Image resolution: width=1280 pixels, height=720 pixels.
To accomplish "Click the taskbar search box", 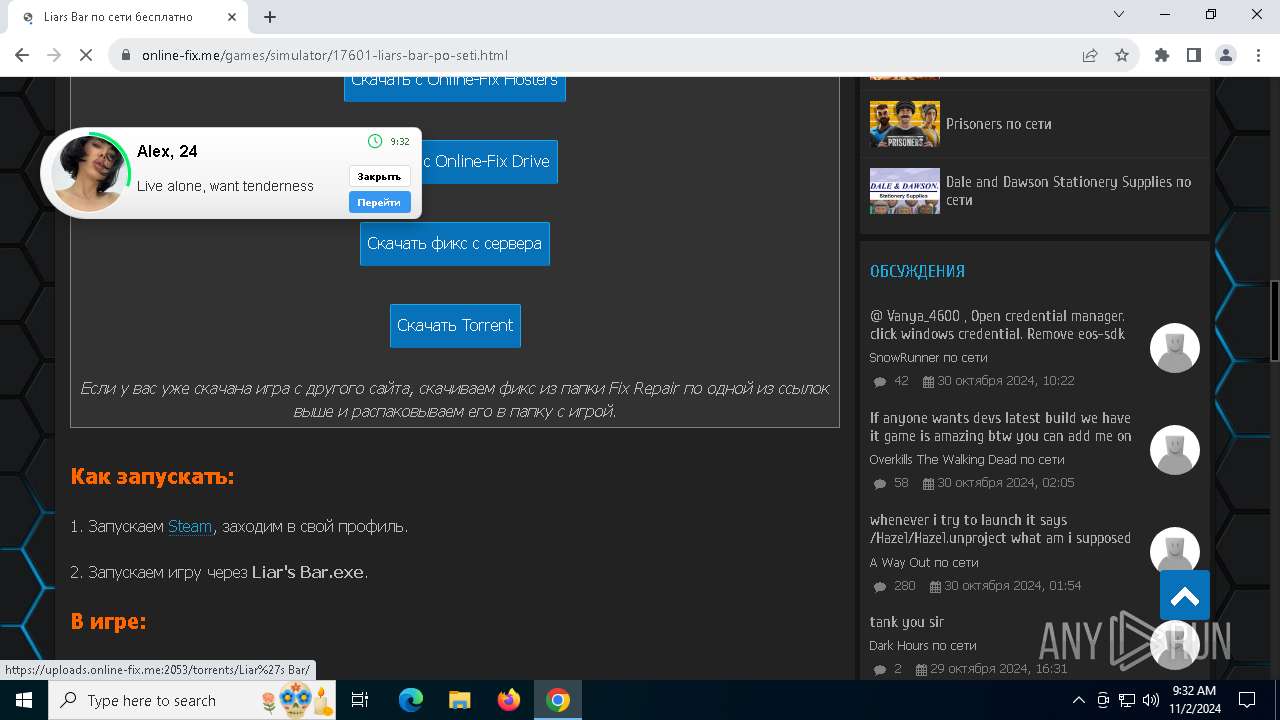I will click(193, 700).
